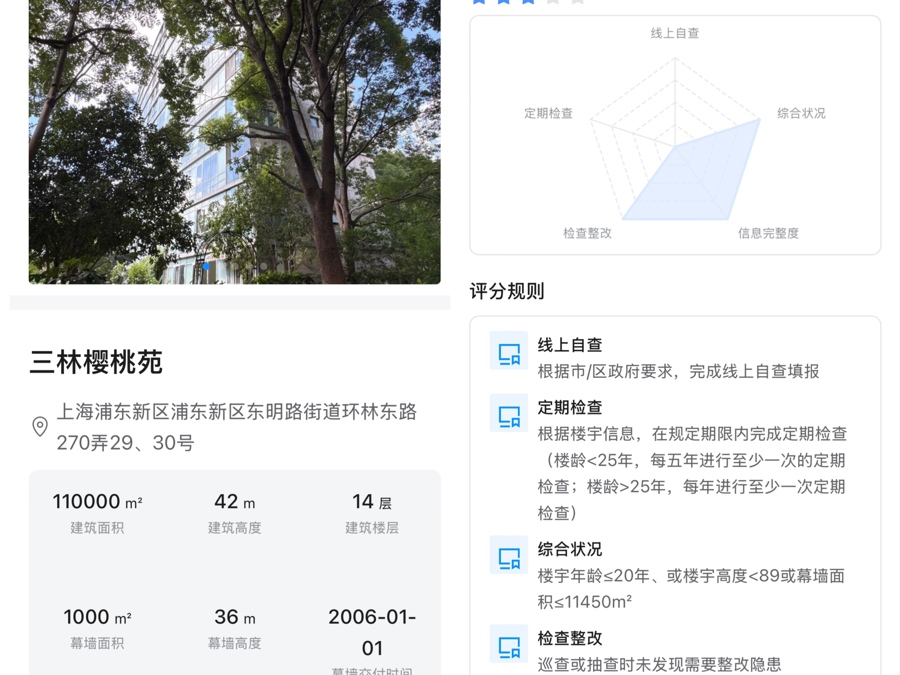The width and height of the screenshot is (900, 675).
Task: Tap the blue carousel dot on photo
Action: click(206, 267)
